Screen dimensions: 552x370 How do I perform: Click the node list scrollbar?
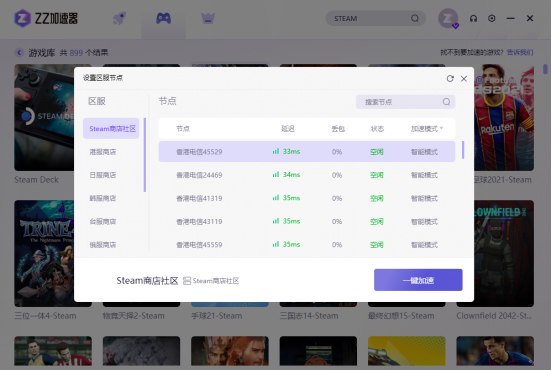coord(463,150)
